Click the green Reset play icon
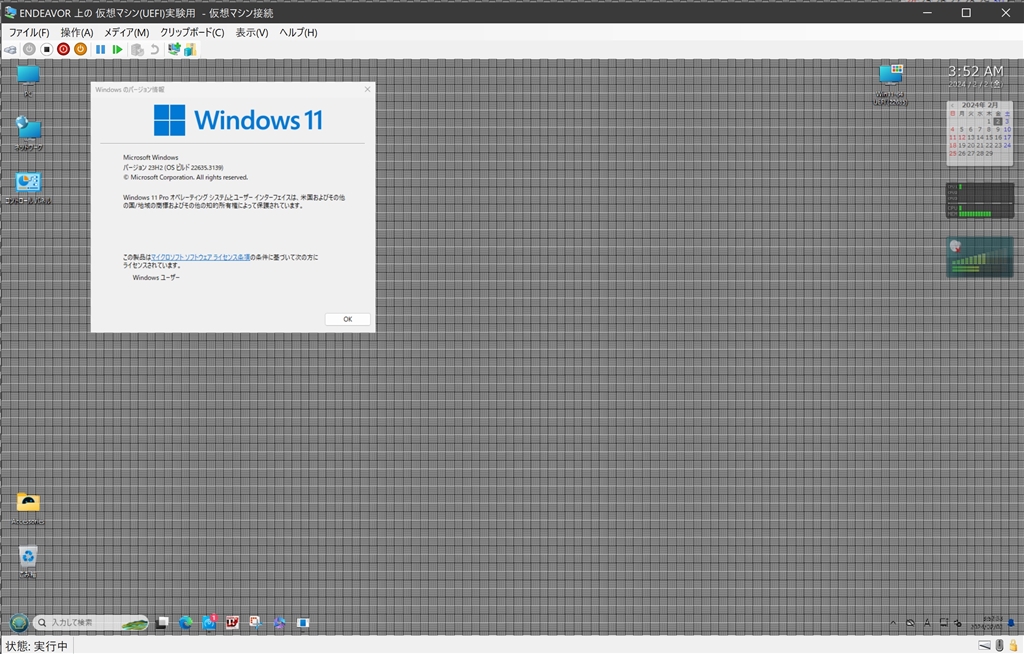The height and width of the screenshot is (654, 1024). (118, 50)
